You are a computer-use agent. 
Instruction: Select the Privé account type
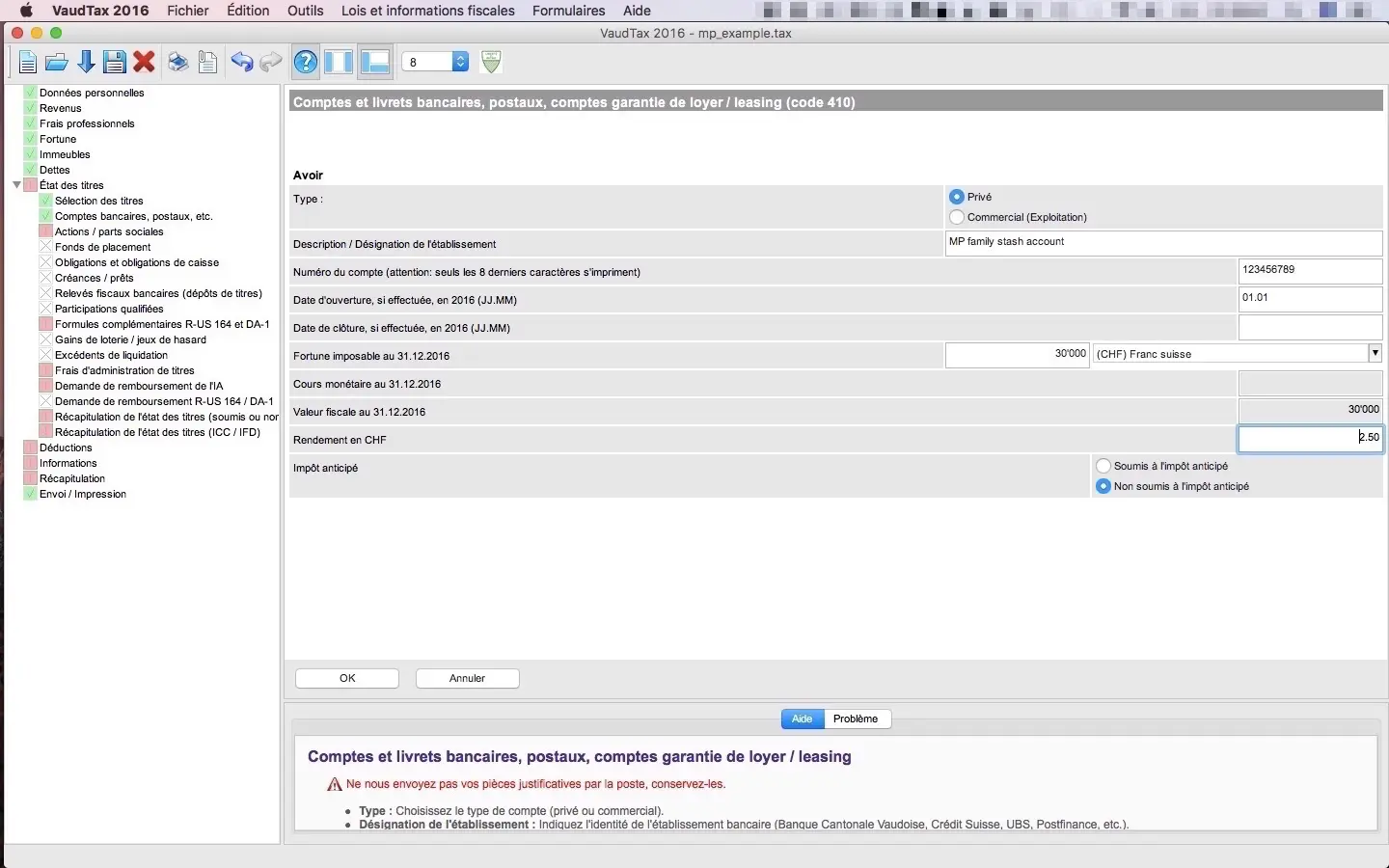pos(957,197)
